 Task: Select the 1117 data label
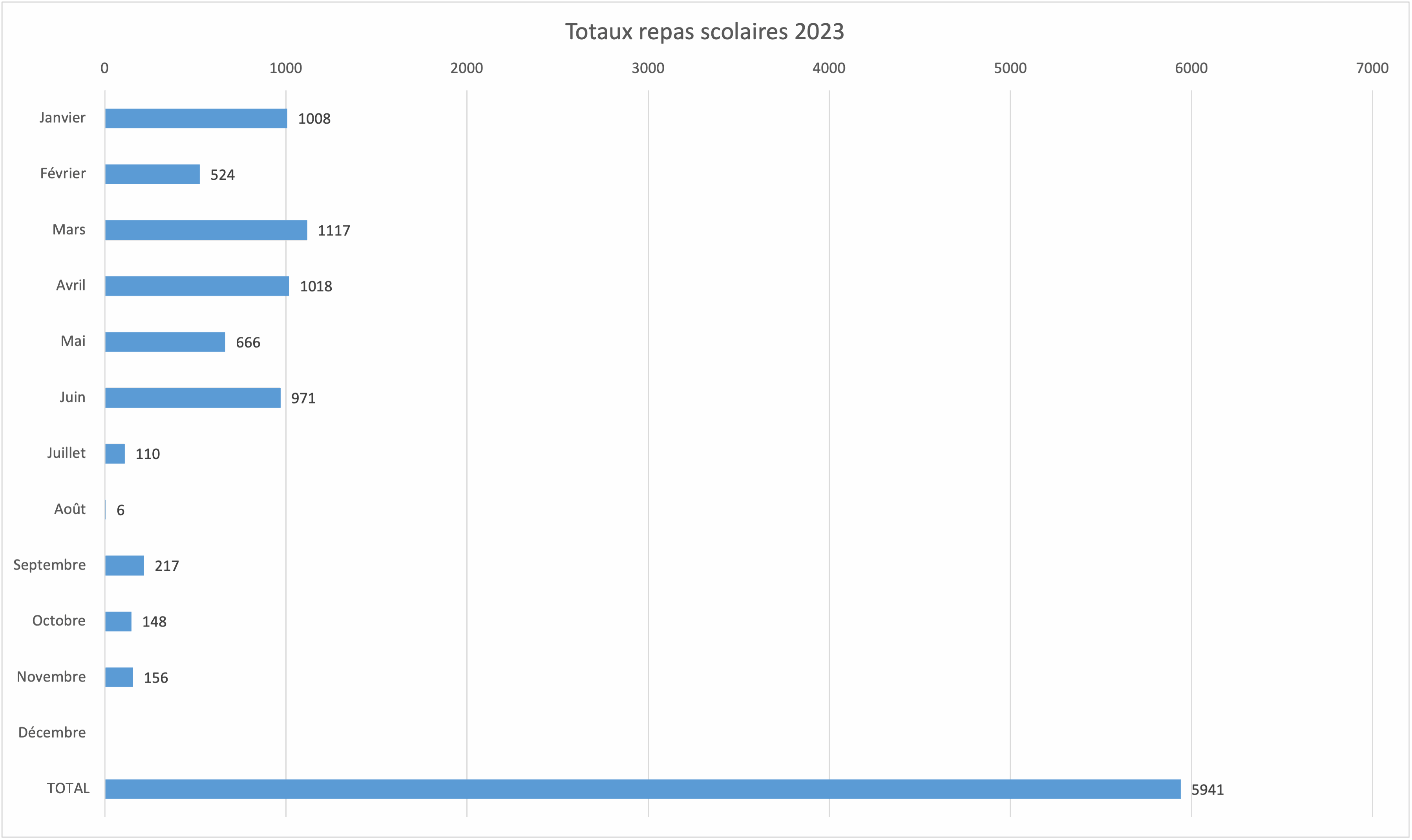point(333,231)
